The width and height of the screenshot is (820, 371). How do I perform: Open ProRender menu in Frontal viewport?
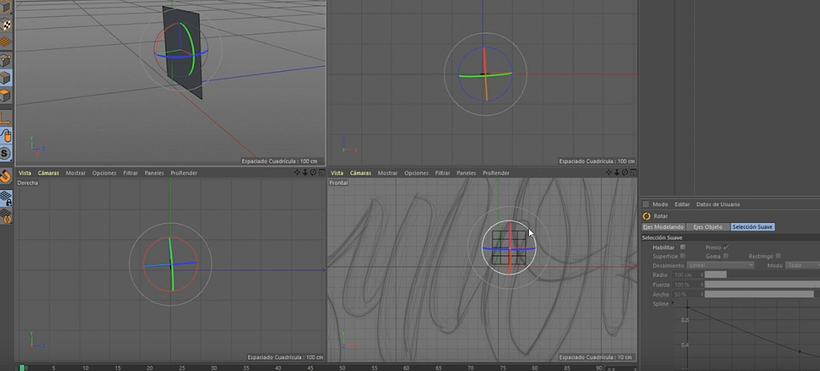click(496, 173)
